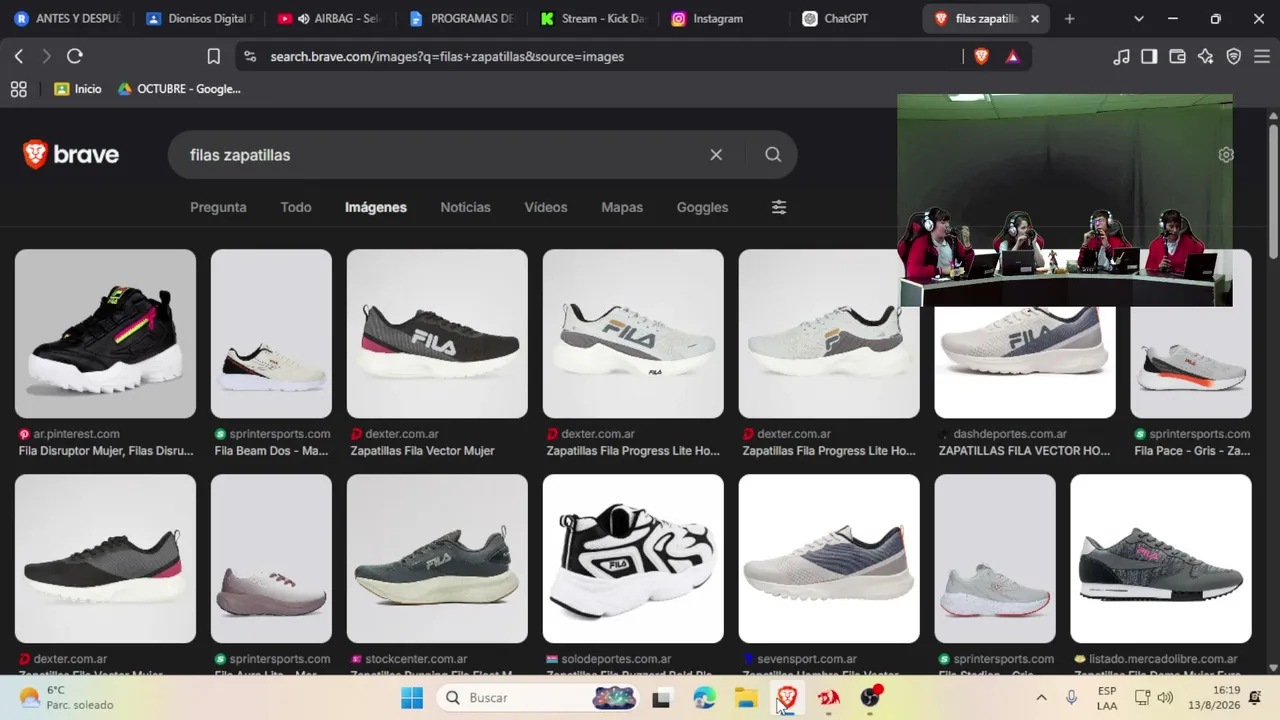Open the solodeportes.com.ar black-white Fila image
The width and height of the screenshot is (1280, 720).
tap(633, 558)
